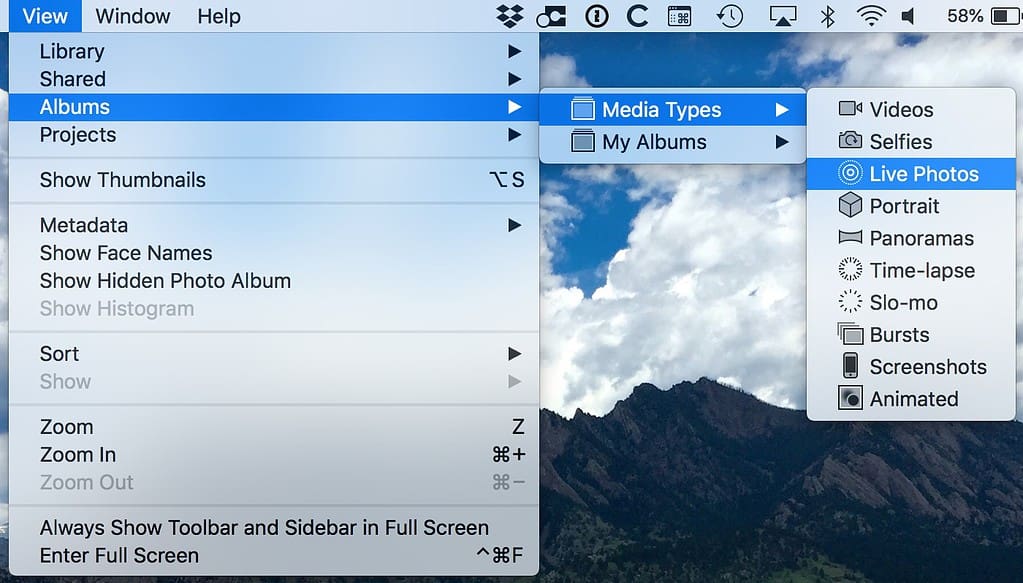Open the Sort submenu
This screenshot has width=1023, height=583.
pyautogui.click(x=59, y=353)
